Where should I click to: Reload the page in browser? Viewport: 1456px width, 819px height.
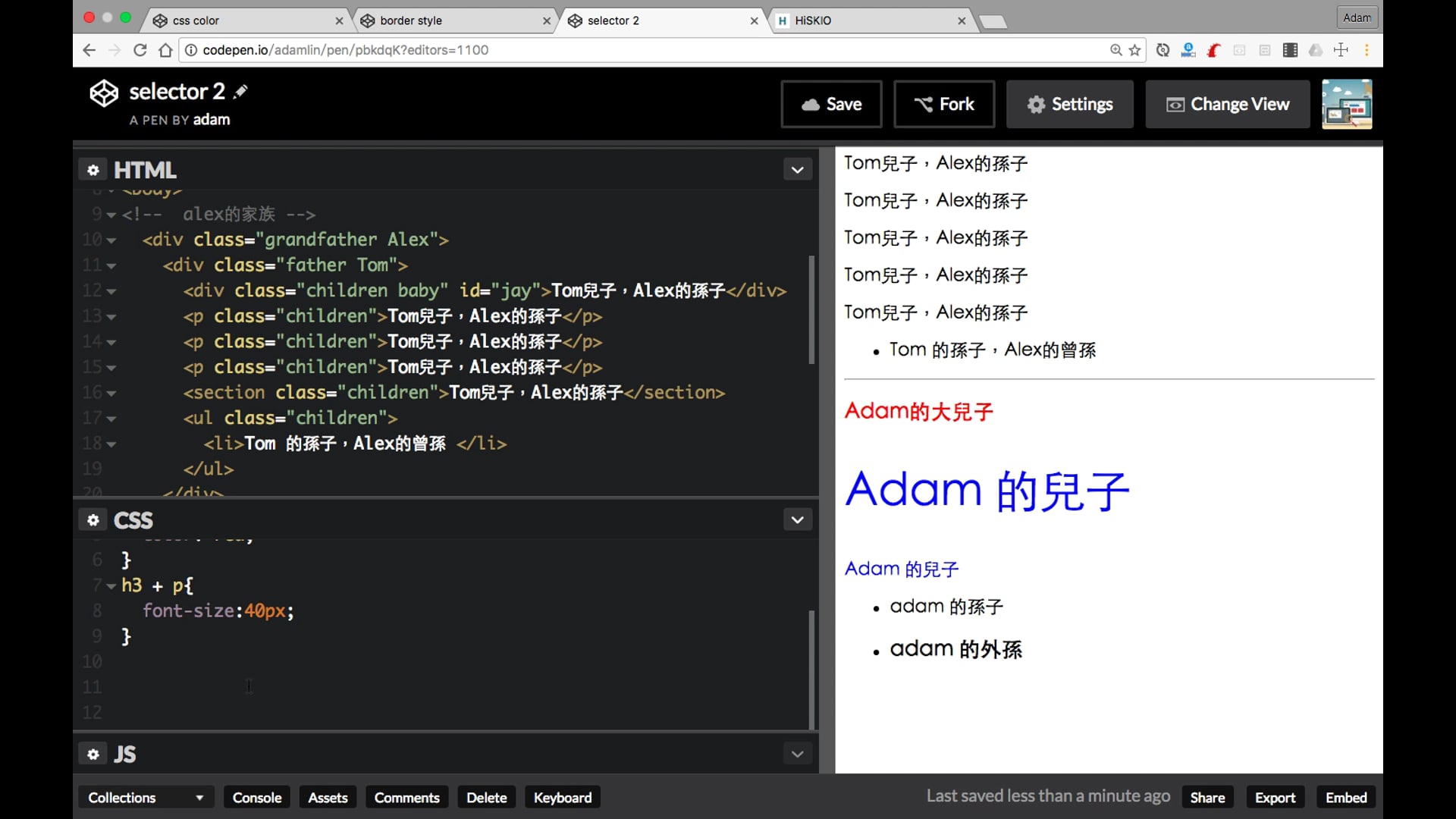(140, 50)
